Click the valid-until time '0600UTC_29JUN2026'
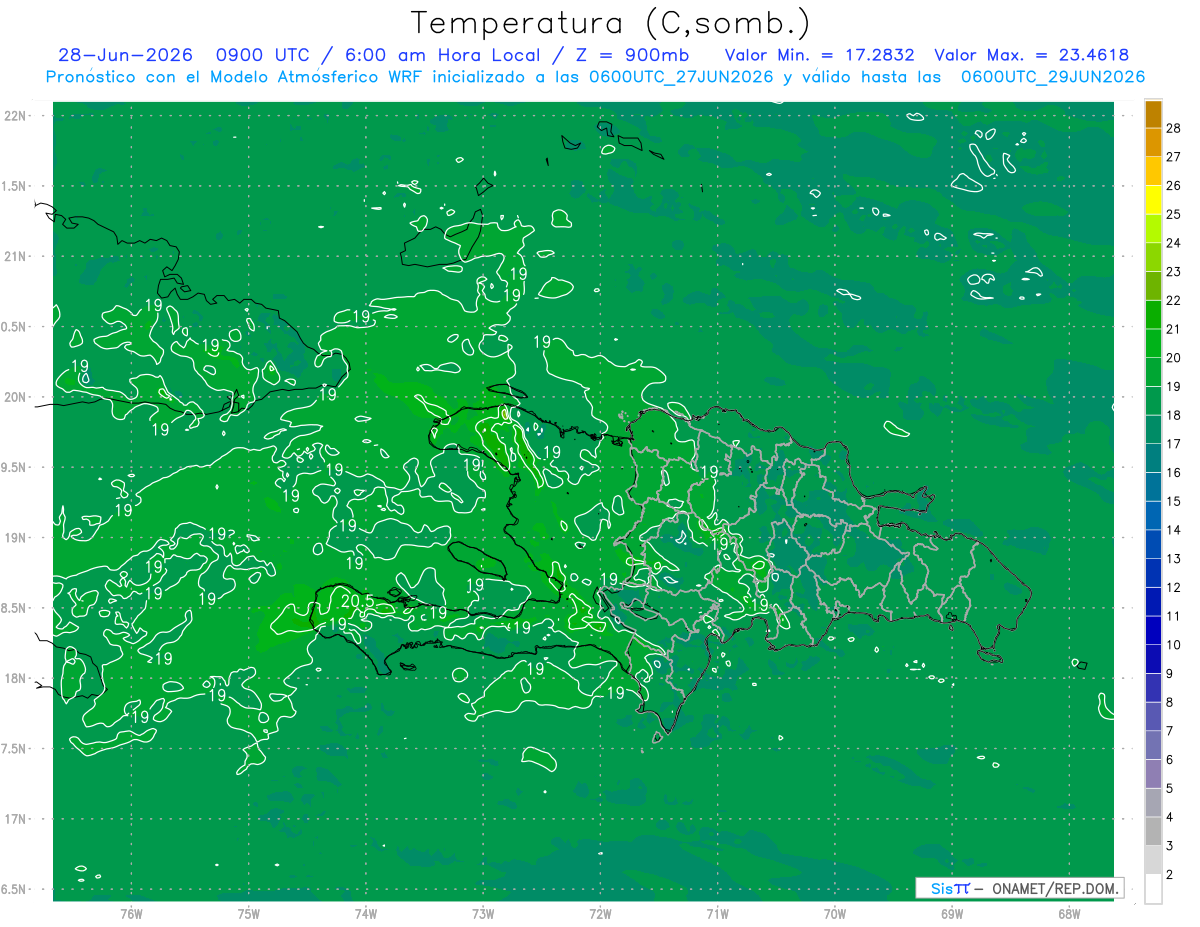The image size is (1200, 927). 1052,77
